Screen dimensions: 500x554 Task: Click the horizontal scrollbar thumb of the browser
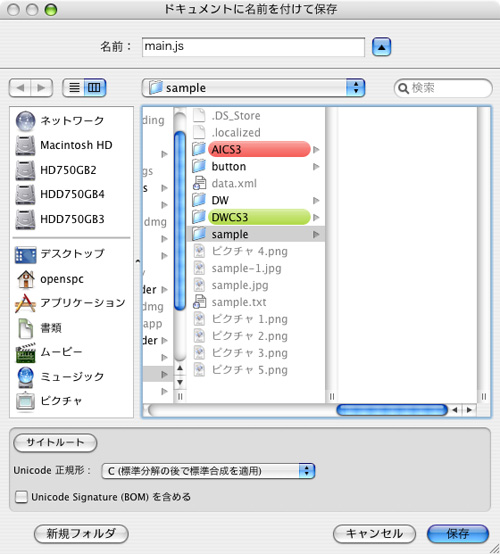(392, 410)
